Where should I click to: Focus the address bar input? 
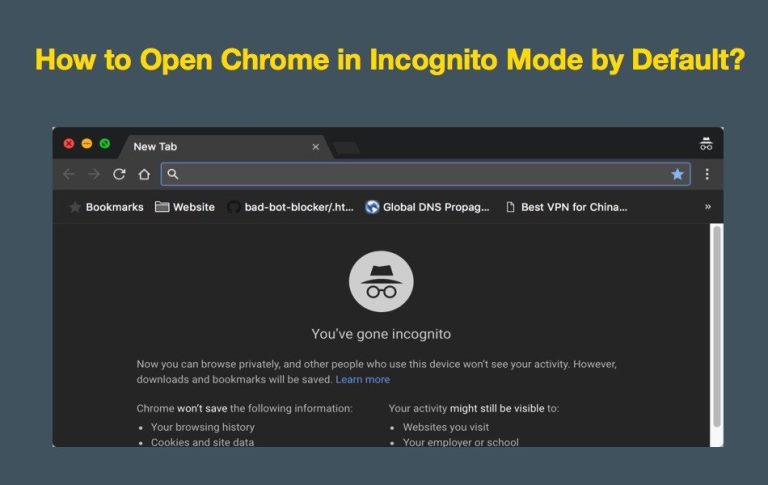[425, 174]
